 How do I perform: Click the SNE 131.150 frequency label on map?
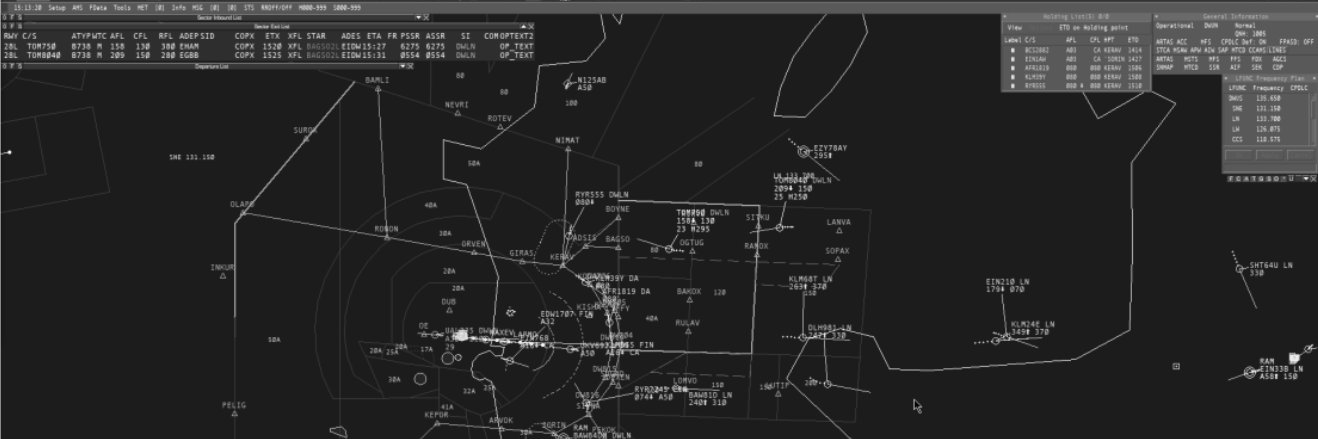tap(192, 157)
